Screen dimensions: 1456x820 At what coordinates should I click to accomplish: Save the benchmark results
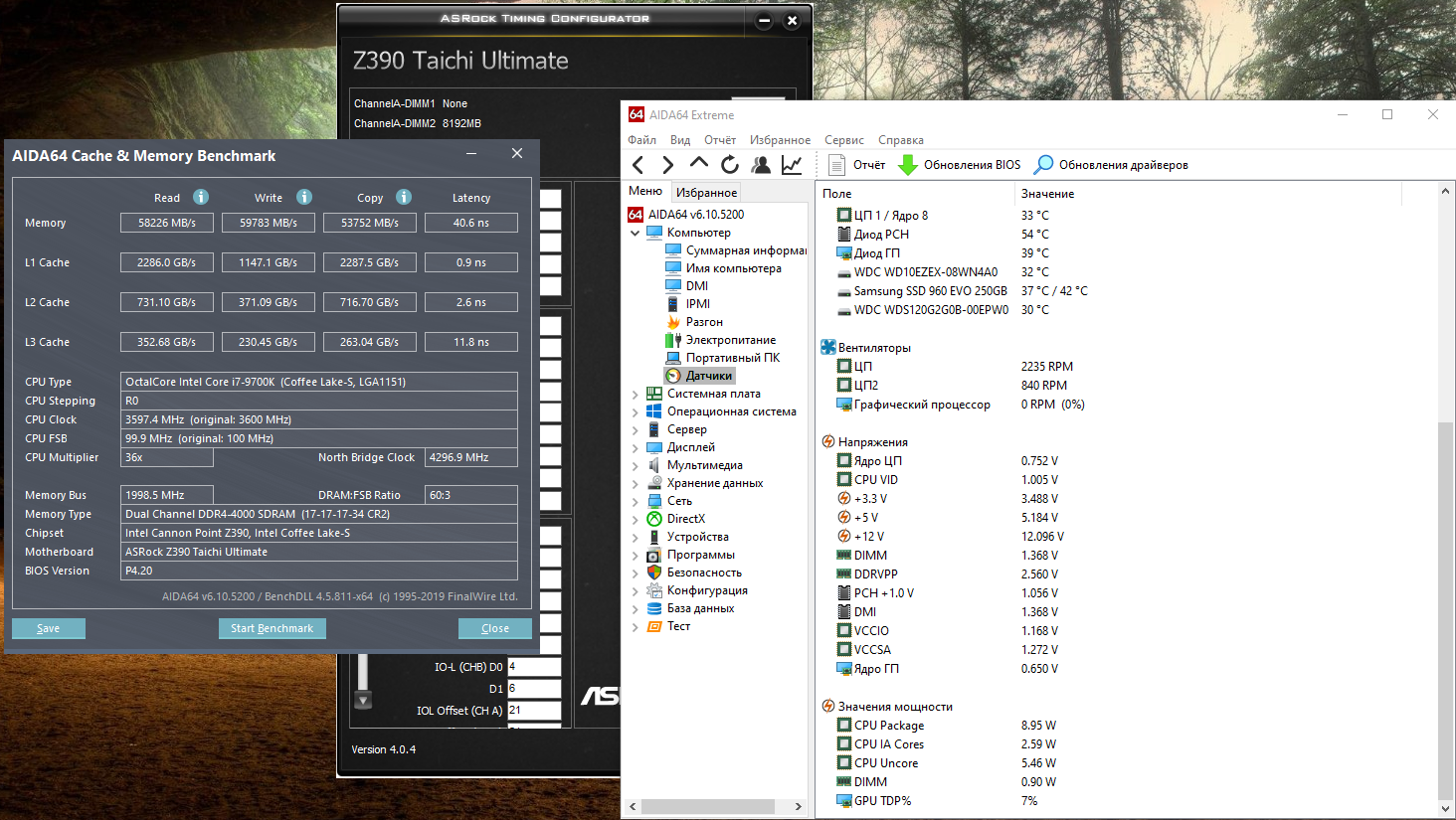[49, 628]
